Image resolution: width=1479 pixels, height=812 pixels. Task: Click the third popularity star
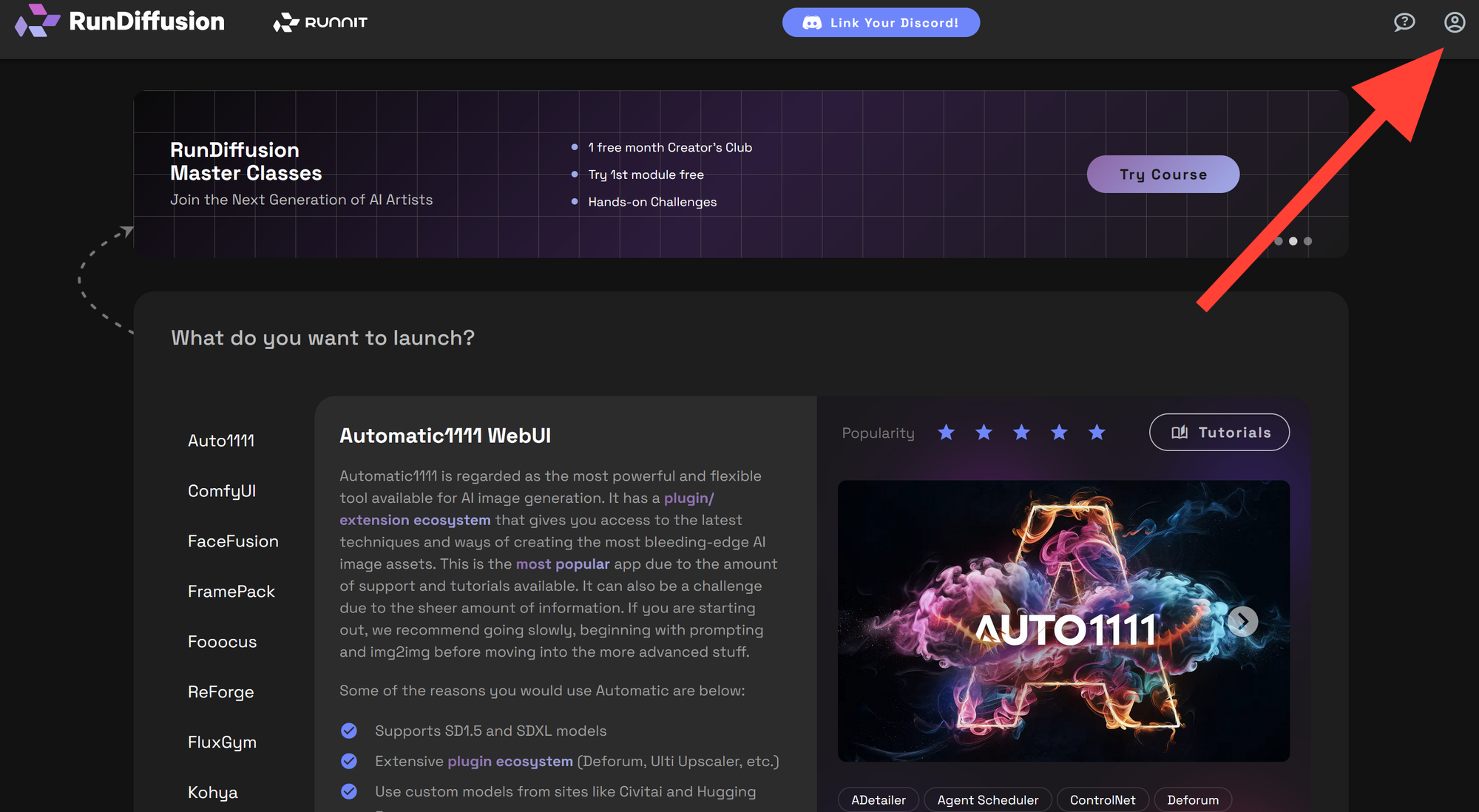[x=1021, y=432]
